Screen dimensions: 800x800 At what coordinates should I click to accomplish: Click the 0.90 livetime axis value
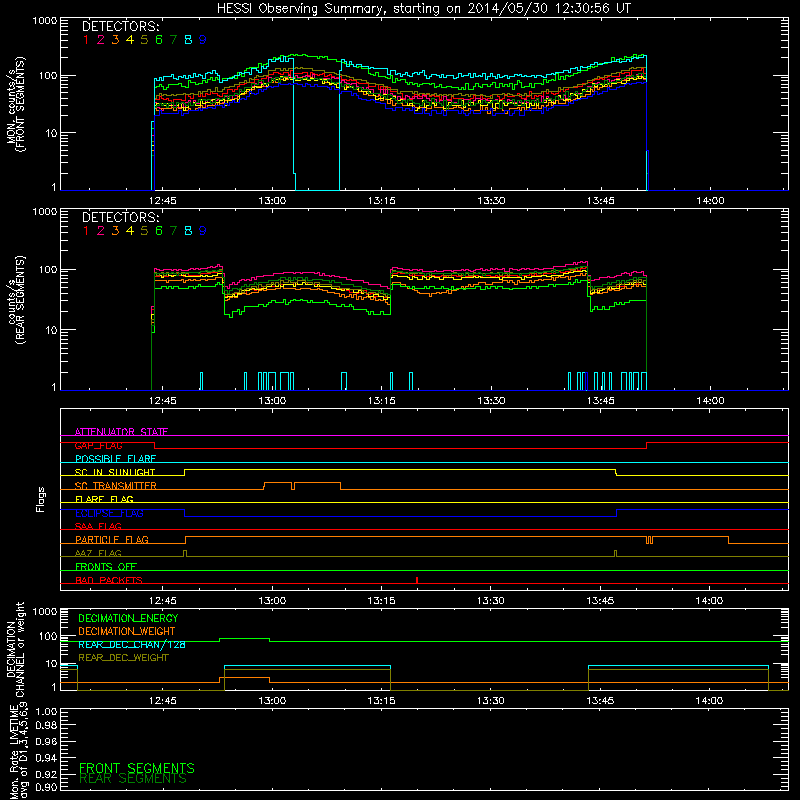[47, 788]
